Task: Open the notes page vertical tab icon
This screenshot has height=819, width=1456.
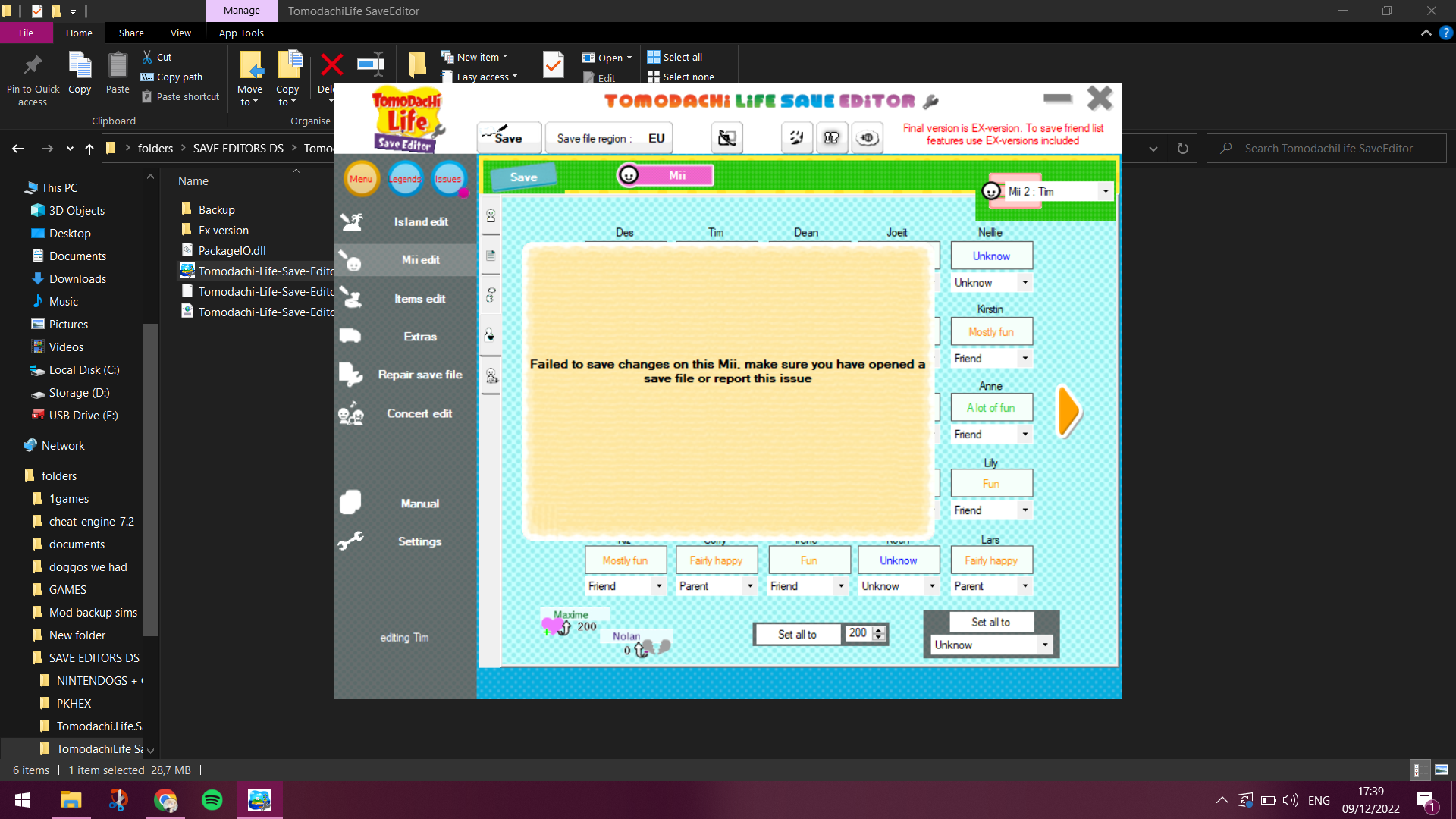Action: pyautogui.click(x=491, y=256)
